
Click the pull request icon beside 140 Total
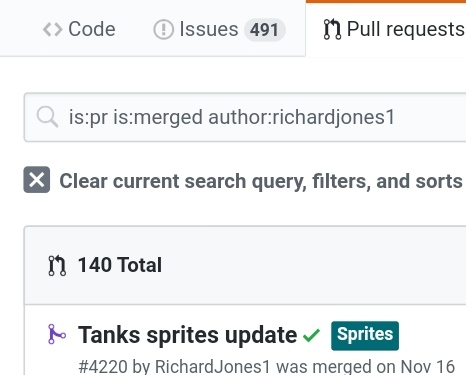57,265
